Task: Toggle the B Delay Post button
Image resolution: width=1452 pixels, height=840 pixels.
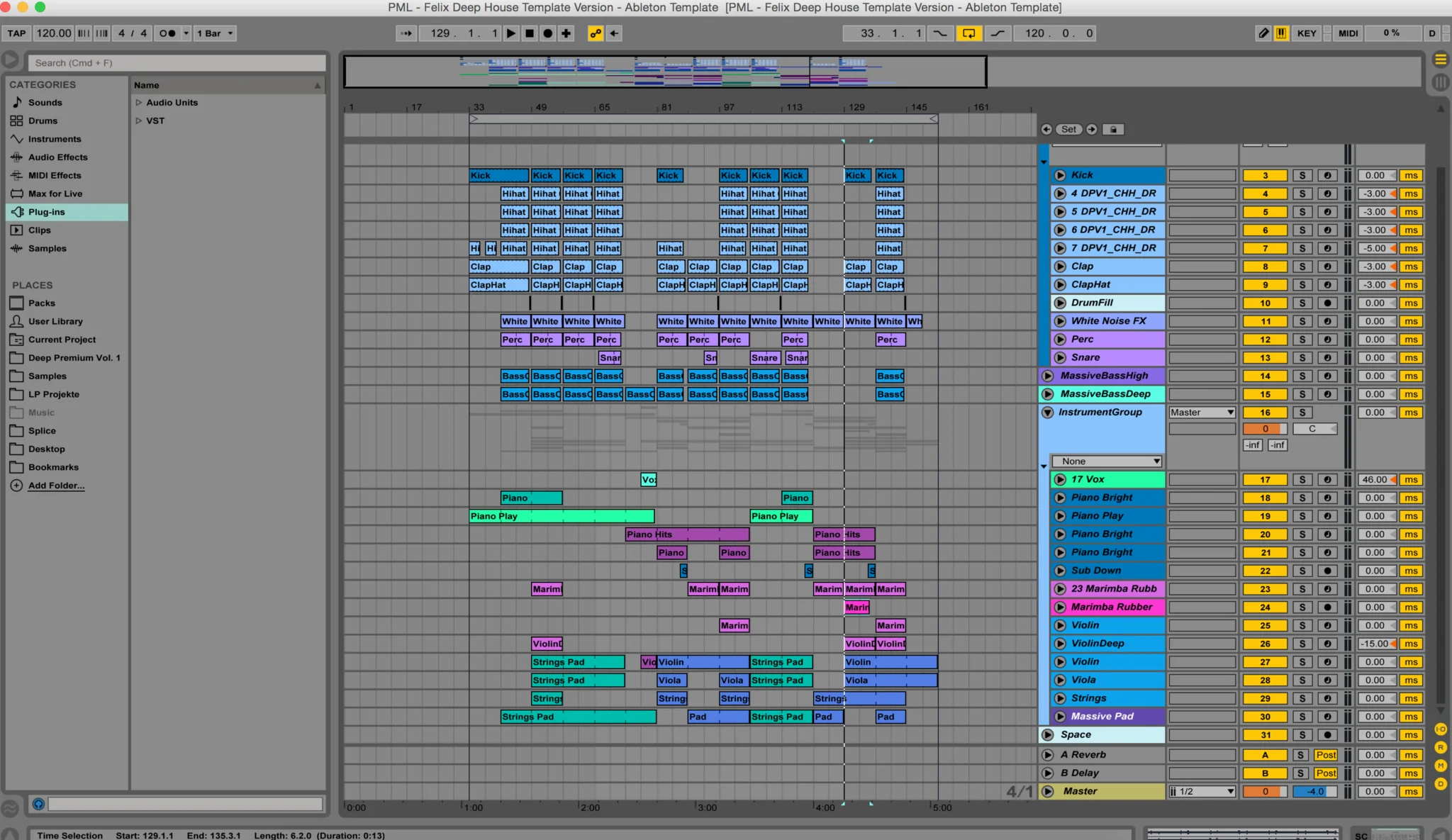Action: click(x=1326, y=773)
